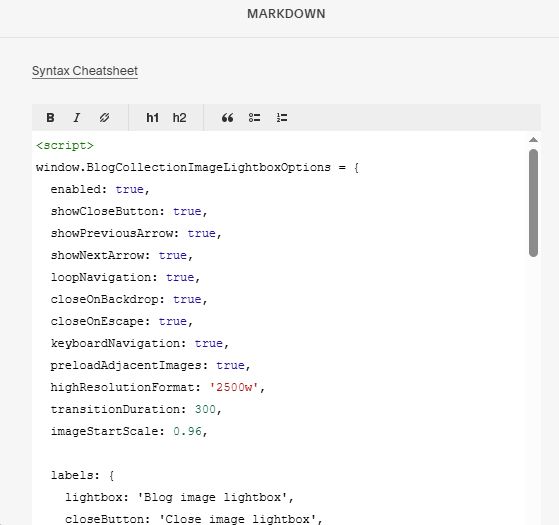Apply heading 1 with the h1 button
559x525 pixels.
153,118
